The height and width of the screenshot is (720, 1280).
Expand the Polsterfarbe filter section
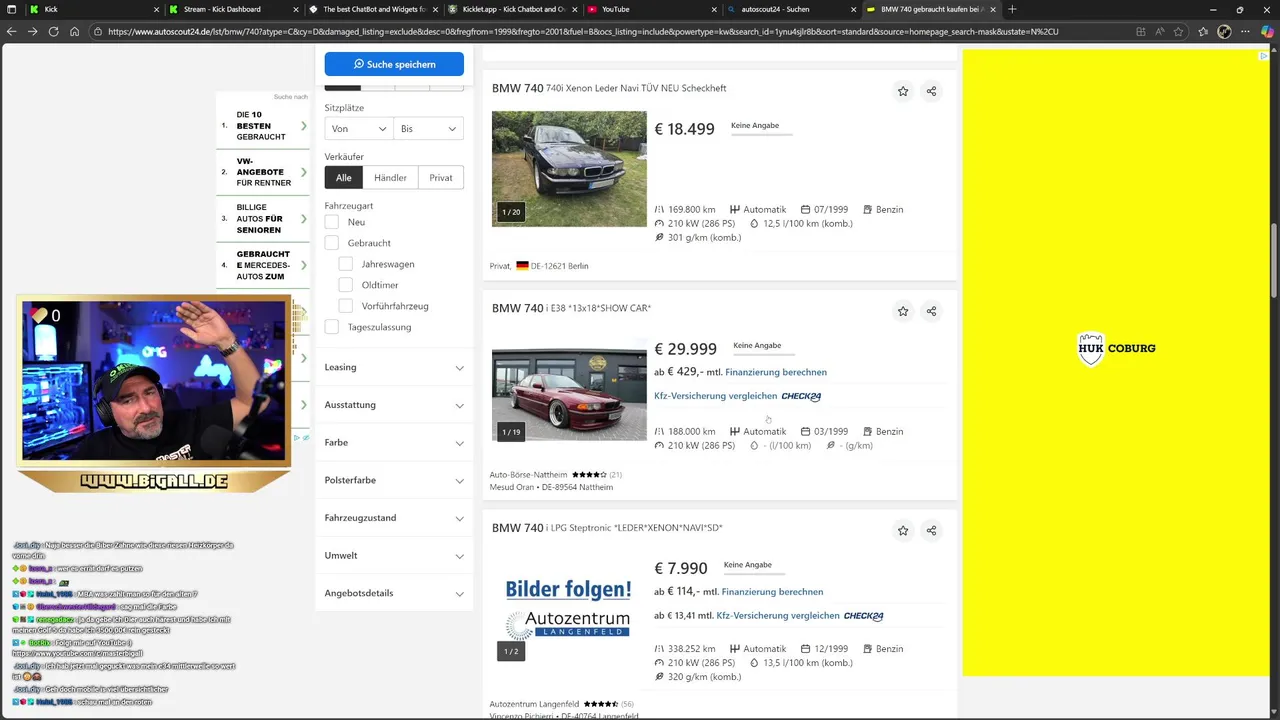(394, 480)
